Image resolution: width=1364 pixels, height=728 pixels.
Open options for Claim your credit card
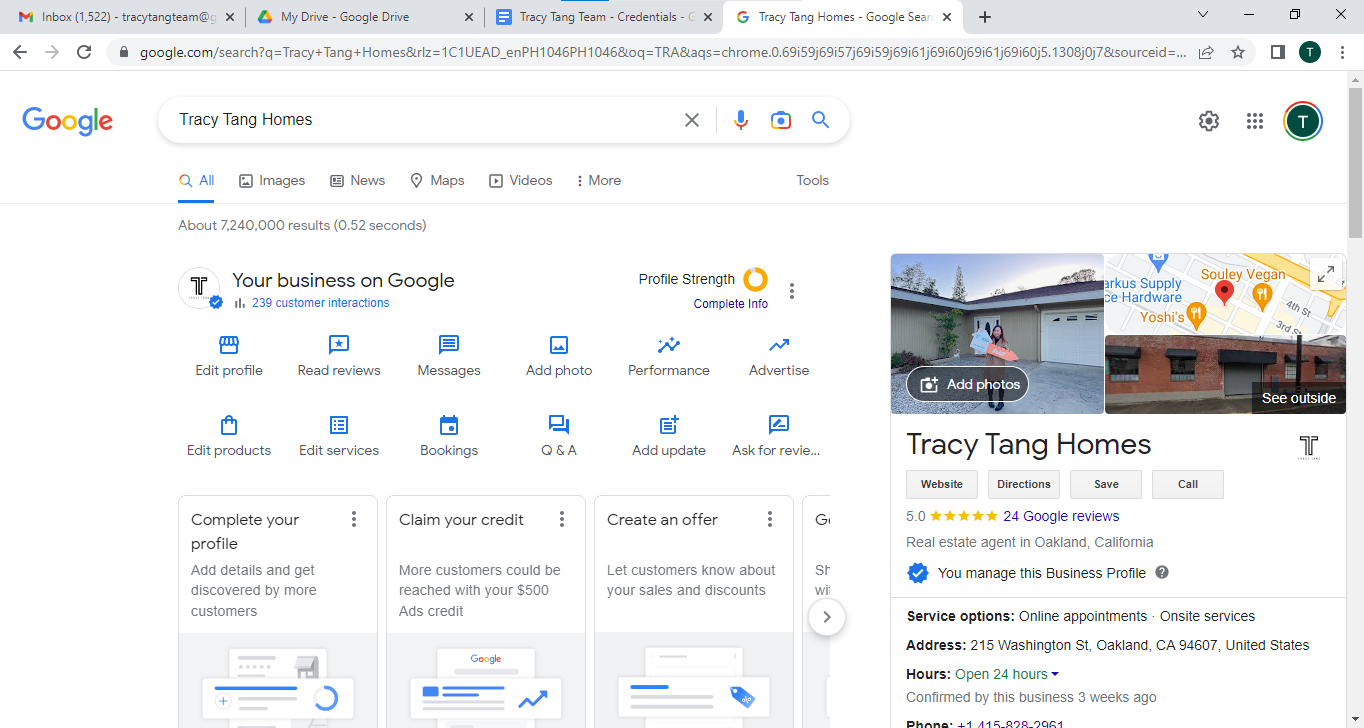pos(562,519)
